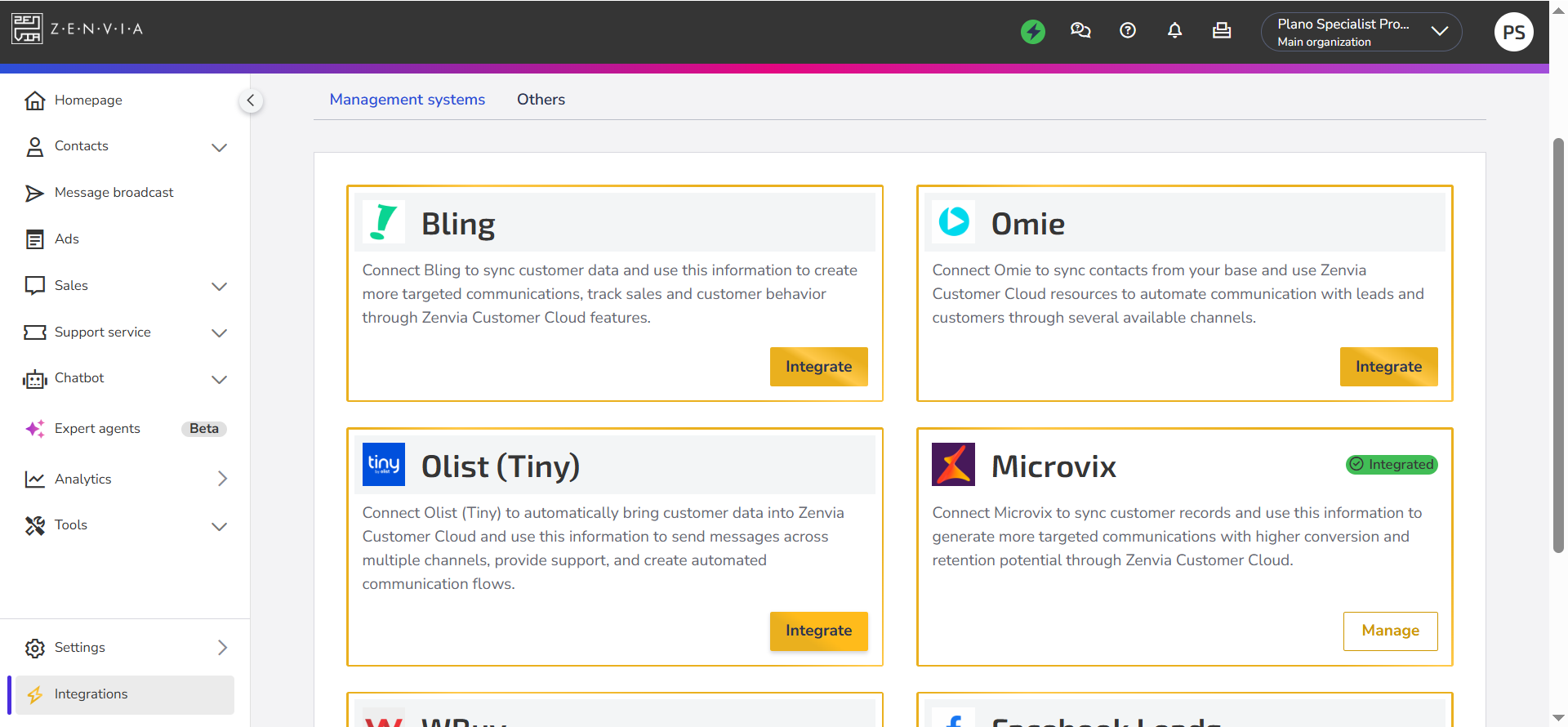Switch to the Others tab
Viewport: 1568px width, 727px height.
pyautogui.click(x=541, y=100)
